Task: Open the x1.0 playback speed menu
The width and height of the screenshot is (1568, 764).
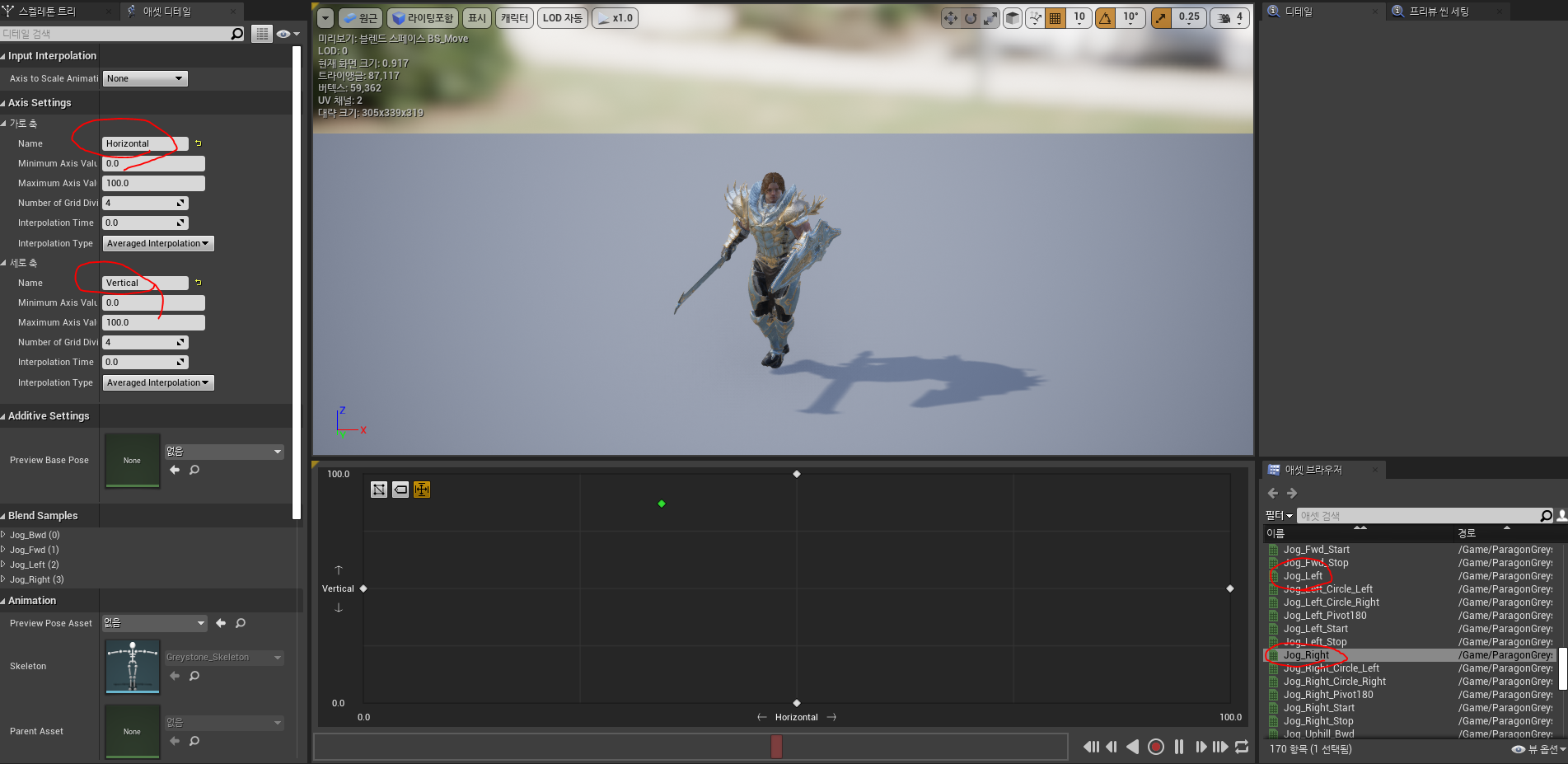Action: [x=615, y=18]
